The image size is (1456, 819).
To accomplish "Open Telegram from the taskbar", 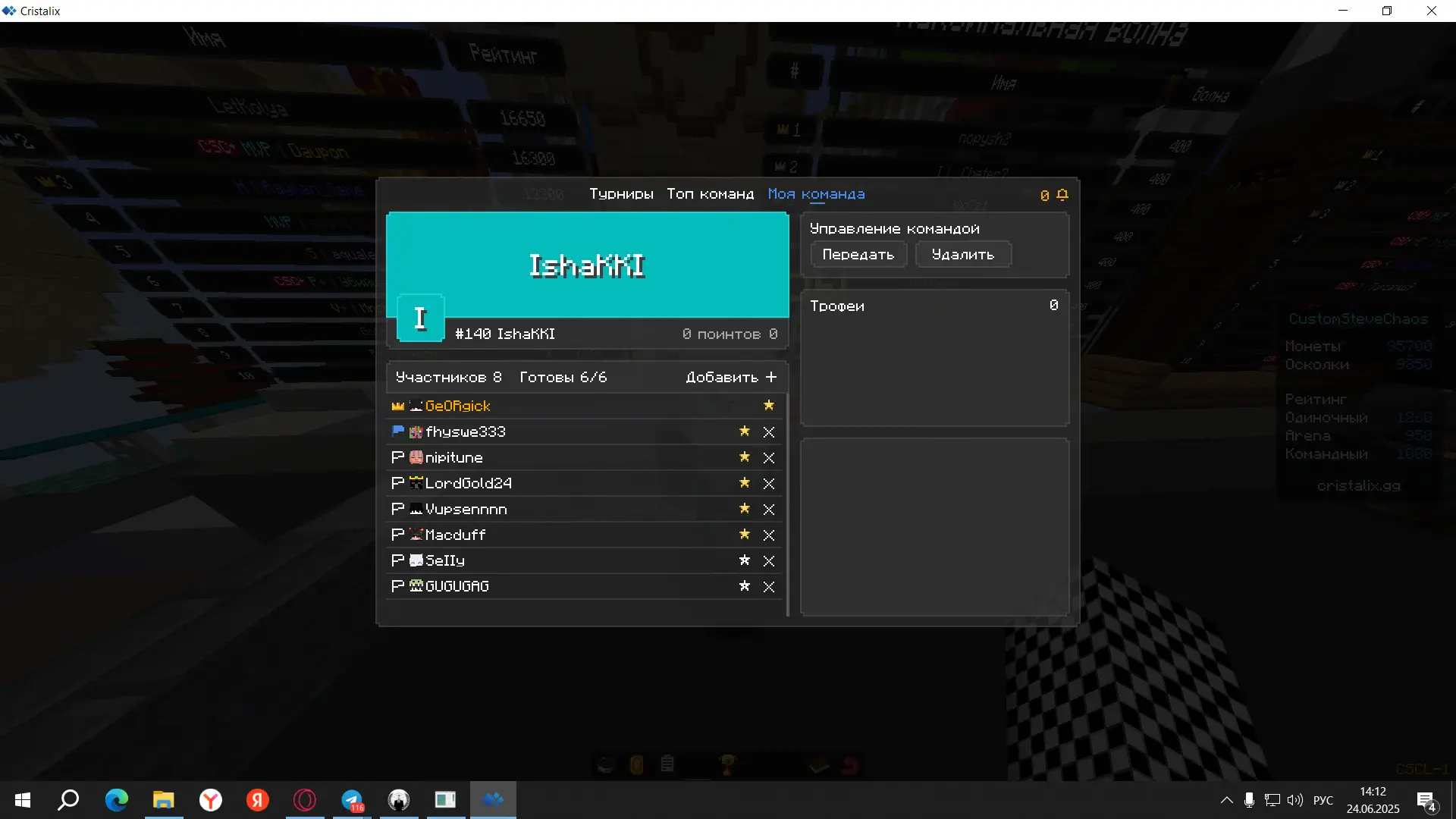I will pos(352,800).
